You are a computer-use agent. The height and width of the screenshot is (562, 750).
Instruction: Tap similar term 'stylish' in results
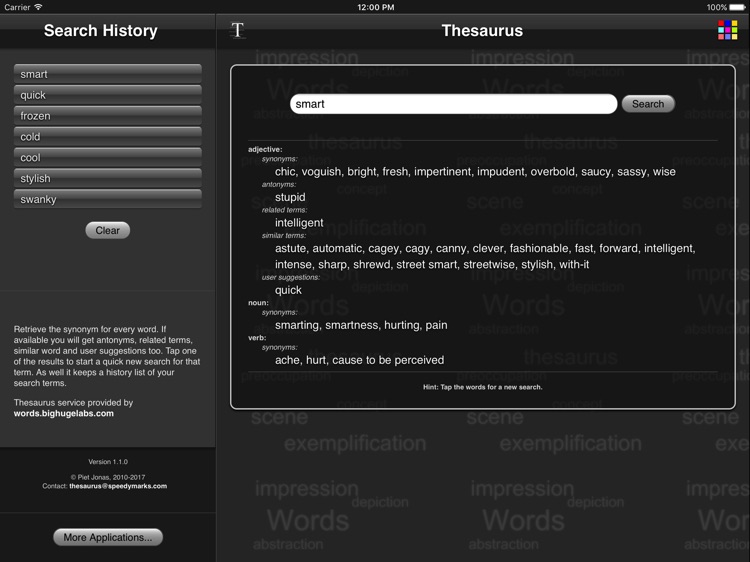(537, 264)
